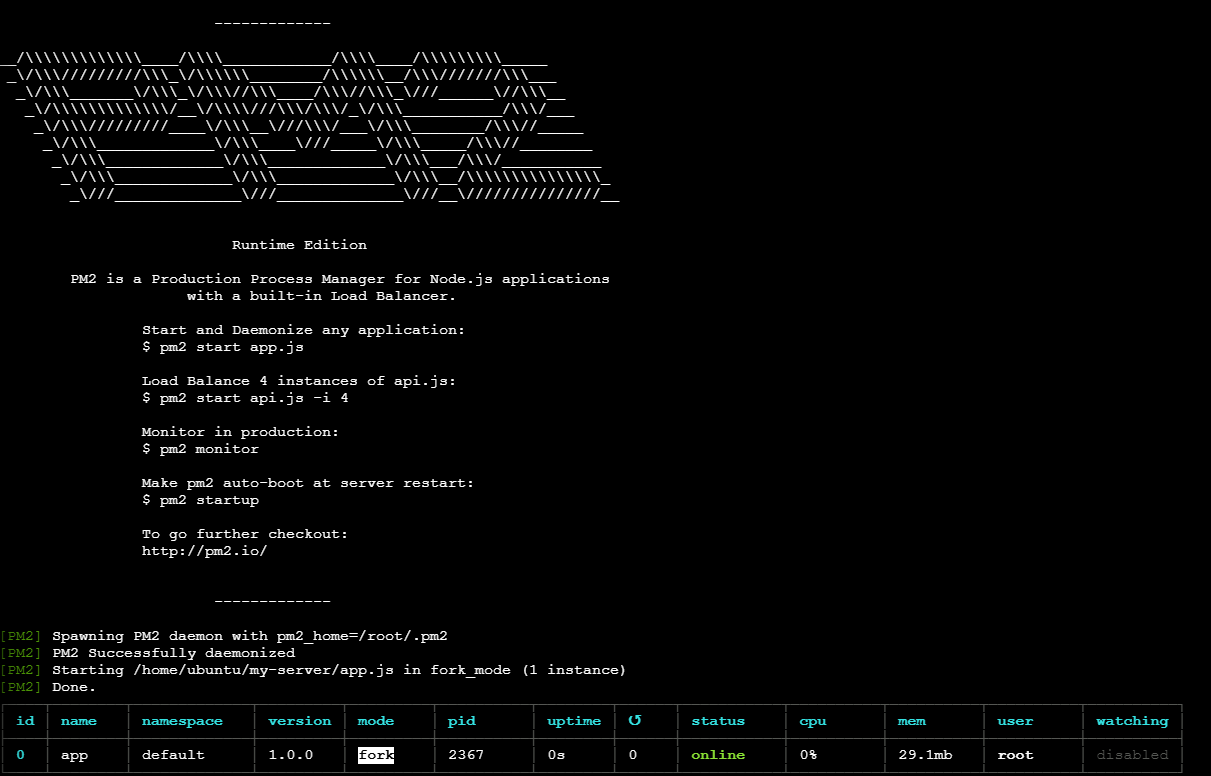The width and height of the screenshot is (1211, 776).
Task: Click the app process name cell
Action: tap(74, 755)
